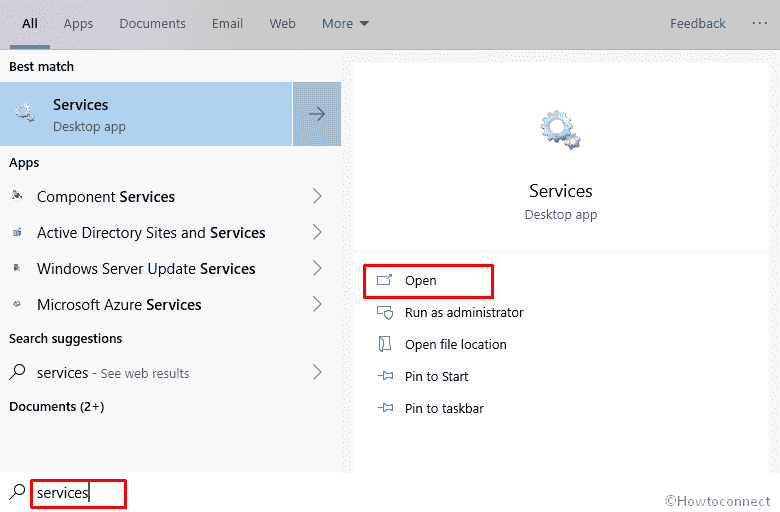Expand Component Services chevron
Screen dimensions: 780x512
click(317, 196)
